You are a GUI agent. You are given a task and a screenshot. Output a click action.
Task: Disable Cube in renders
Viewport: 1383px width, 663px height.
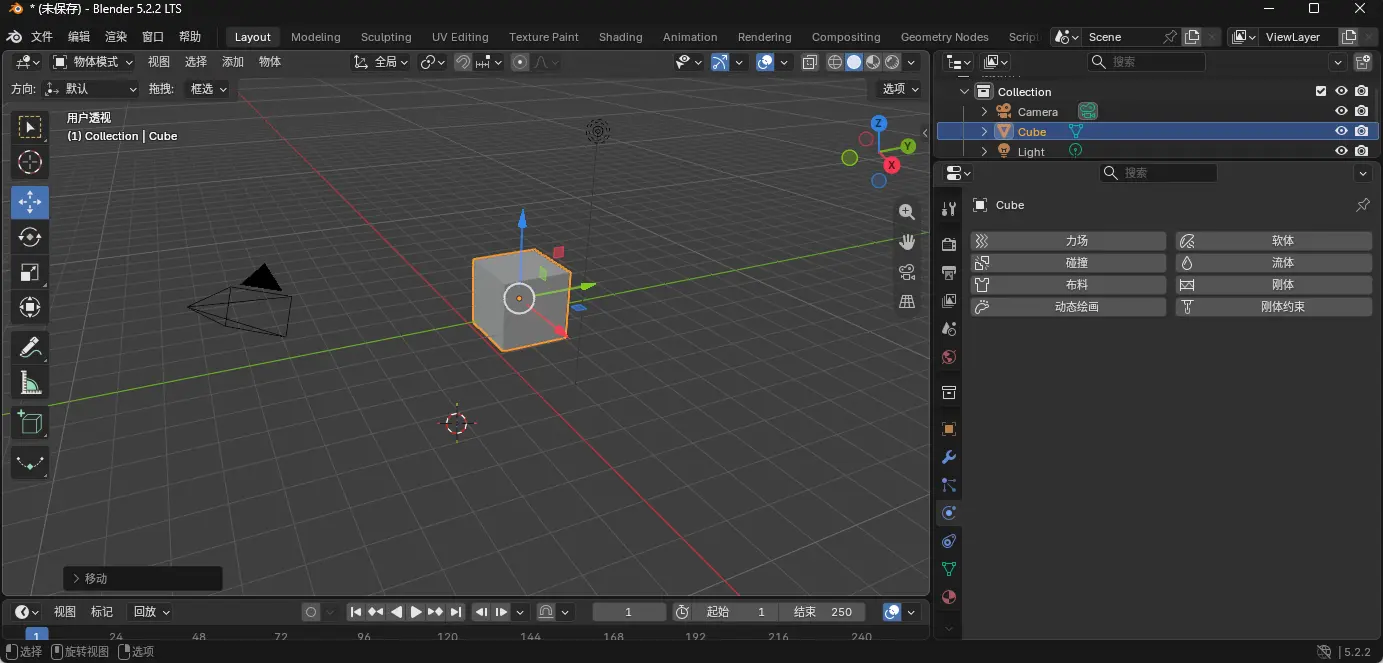(x=1362, y=131)
